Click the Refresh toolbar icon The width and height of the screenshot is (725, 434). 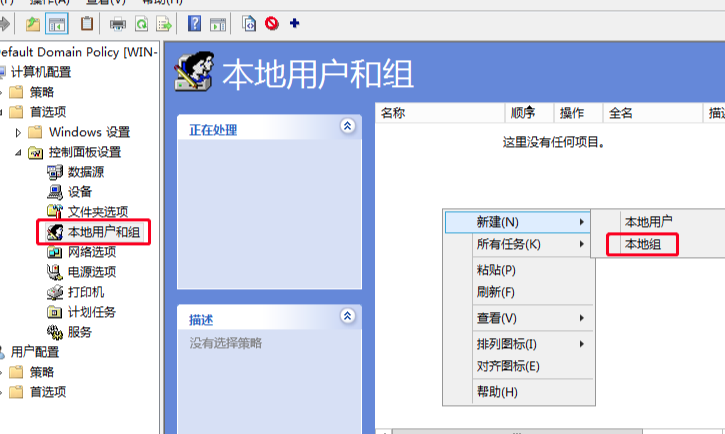(x=140, y=23)
